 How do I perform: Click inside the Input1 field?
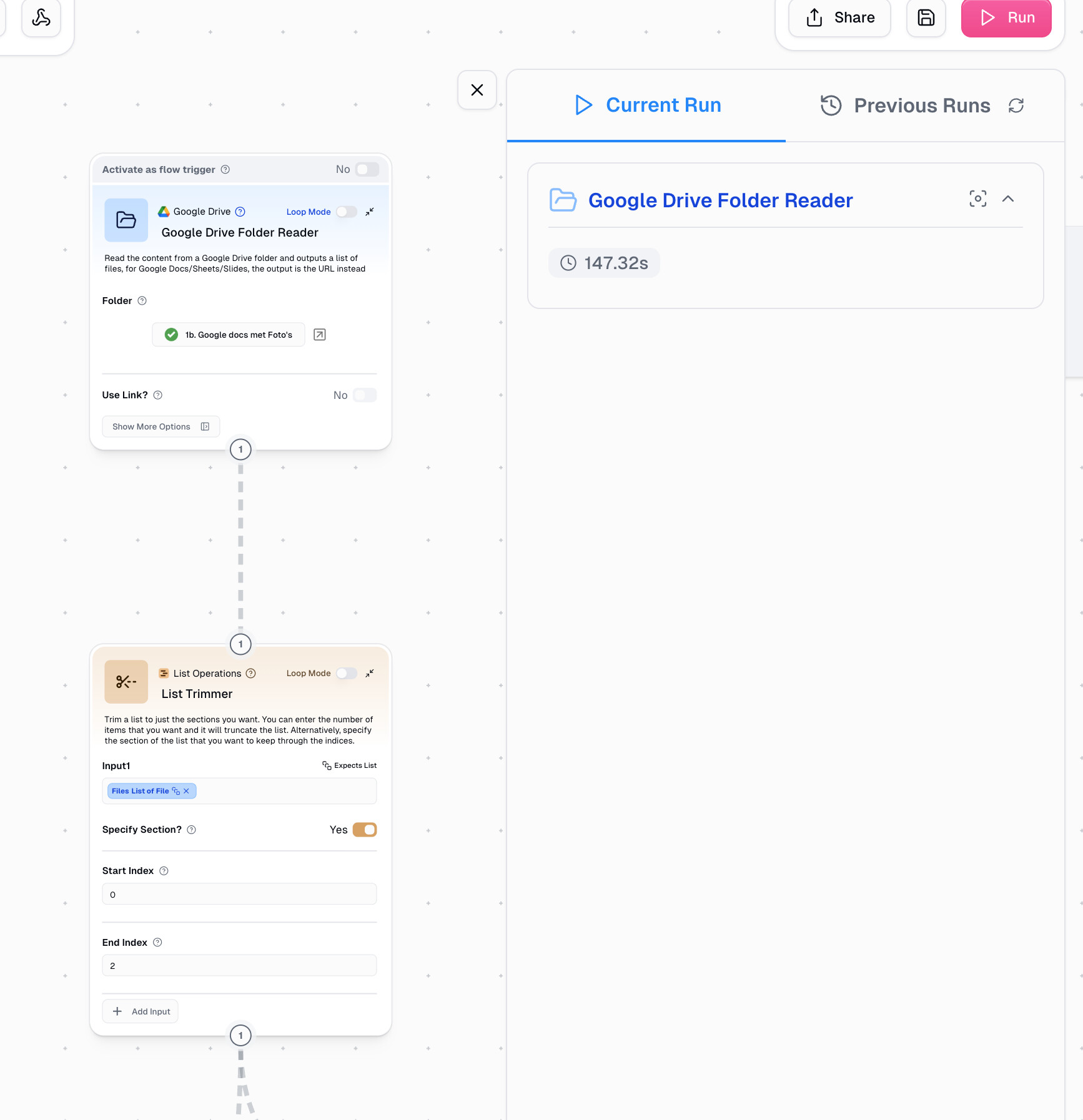239,791
